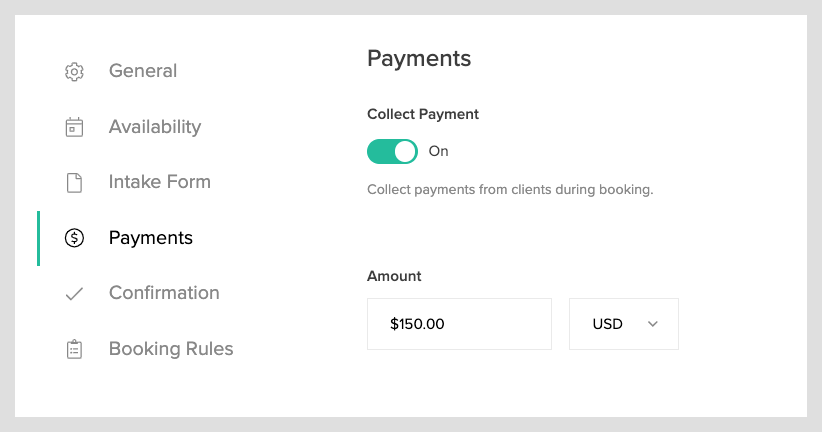Open the General settings tab
This screenshot has height=432, width=822.
pos(143,71)
